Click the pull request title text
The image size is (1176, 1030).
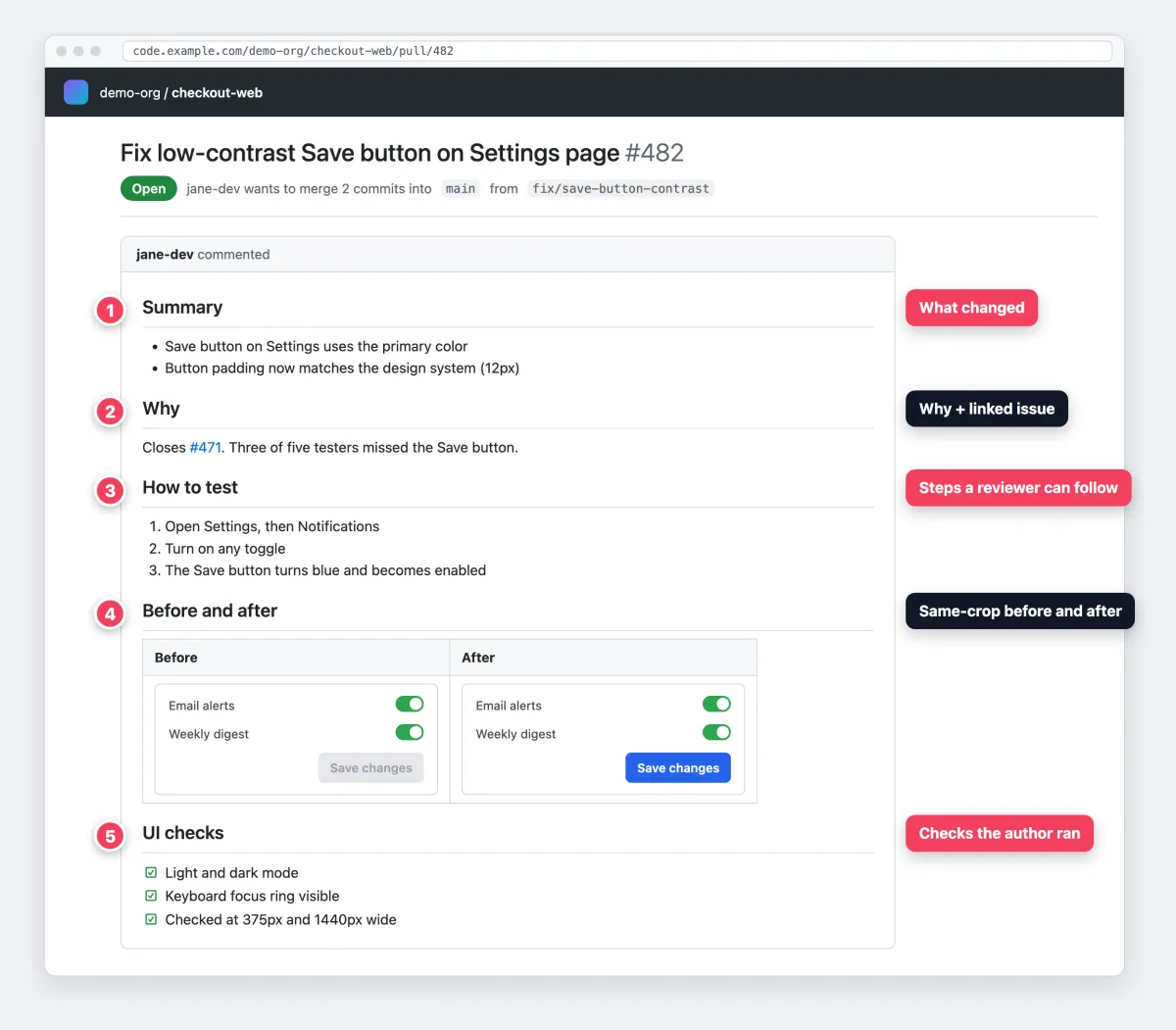pyautogui.click(x=369, y=153)
